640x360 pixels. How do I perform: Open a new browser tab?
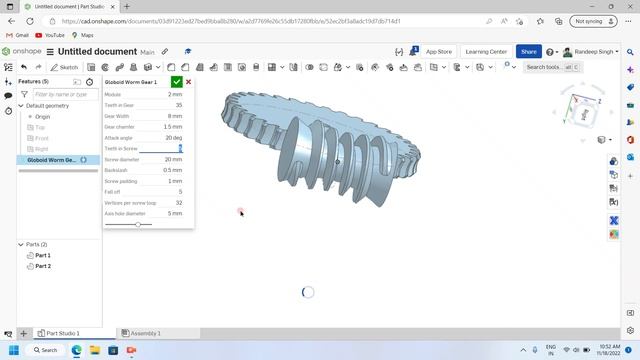127,7
